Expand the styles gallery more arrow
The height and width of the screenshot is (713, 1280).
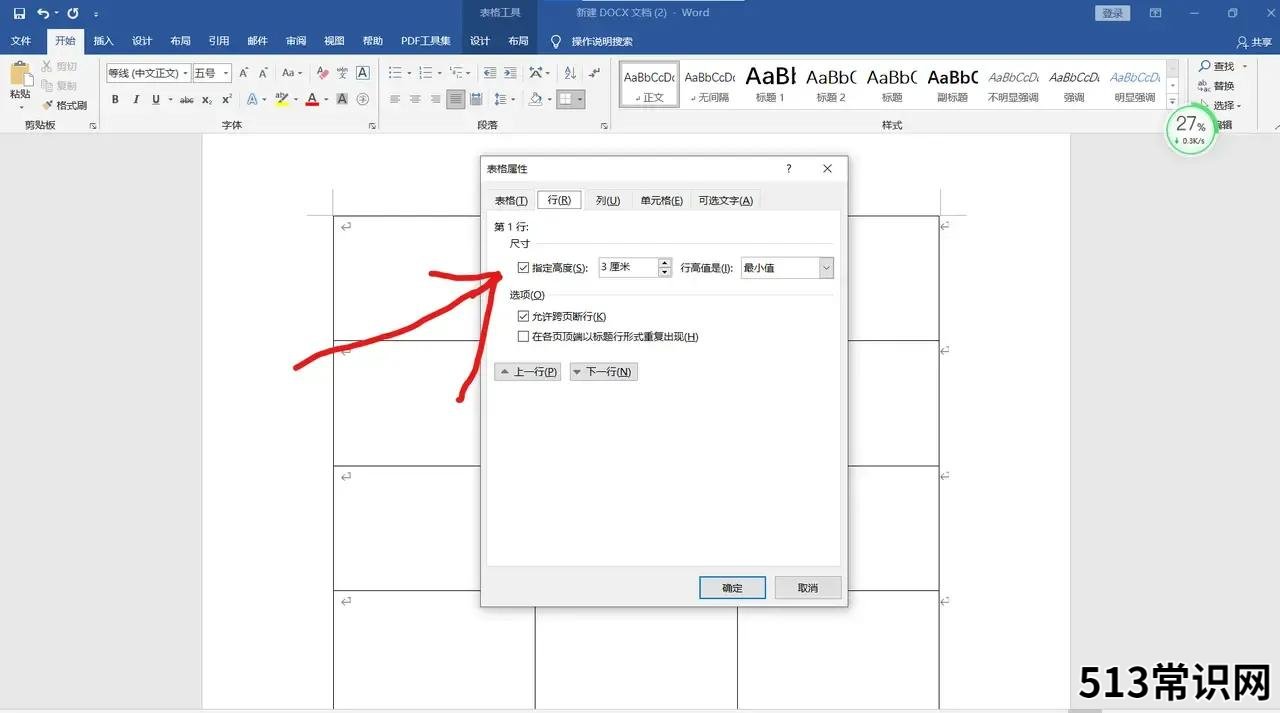pyautogui.click(x=1172, y=101)
